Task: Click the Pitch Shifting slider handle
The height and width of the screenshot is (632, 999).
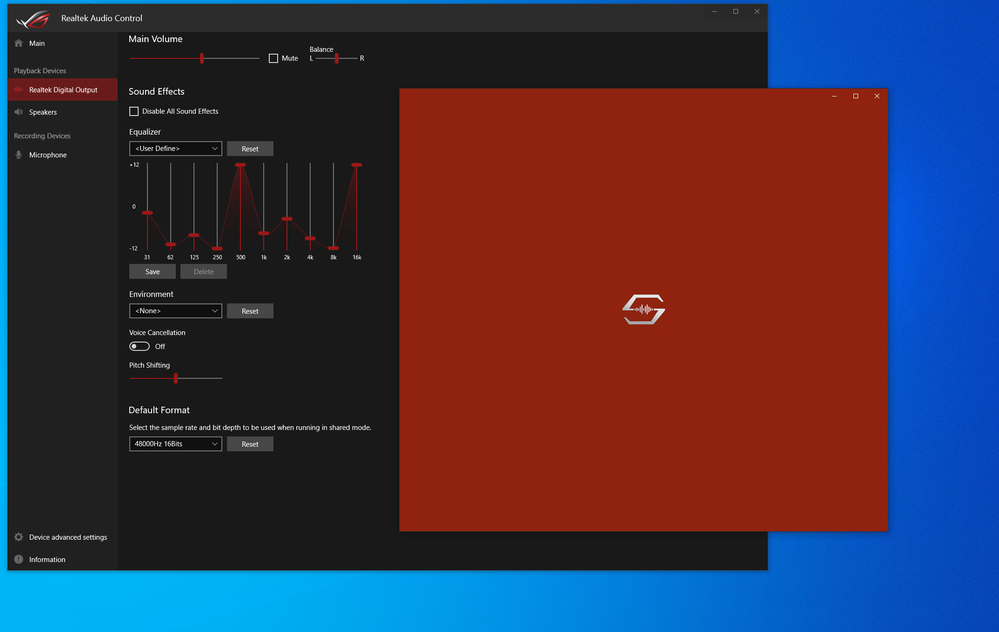Action: click(x=176, y=378)
